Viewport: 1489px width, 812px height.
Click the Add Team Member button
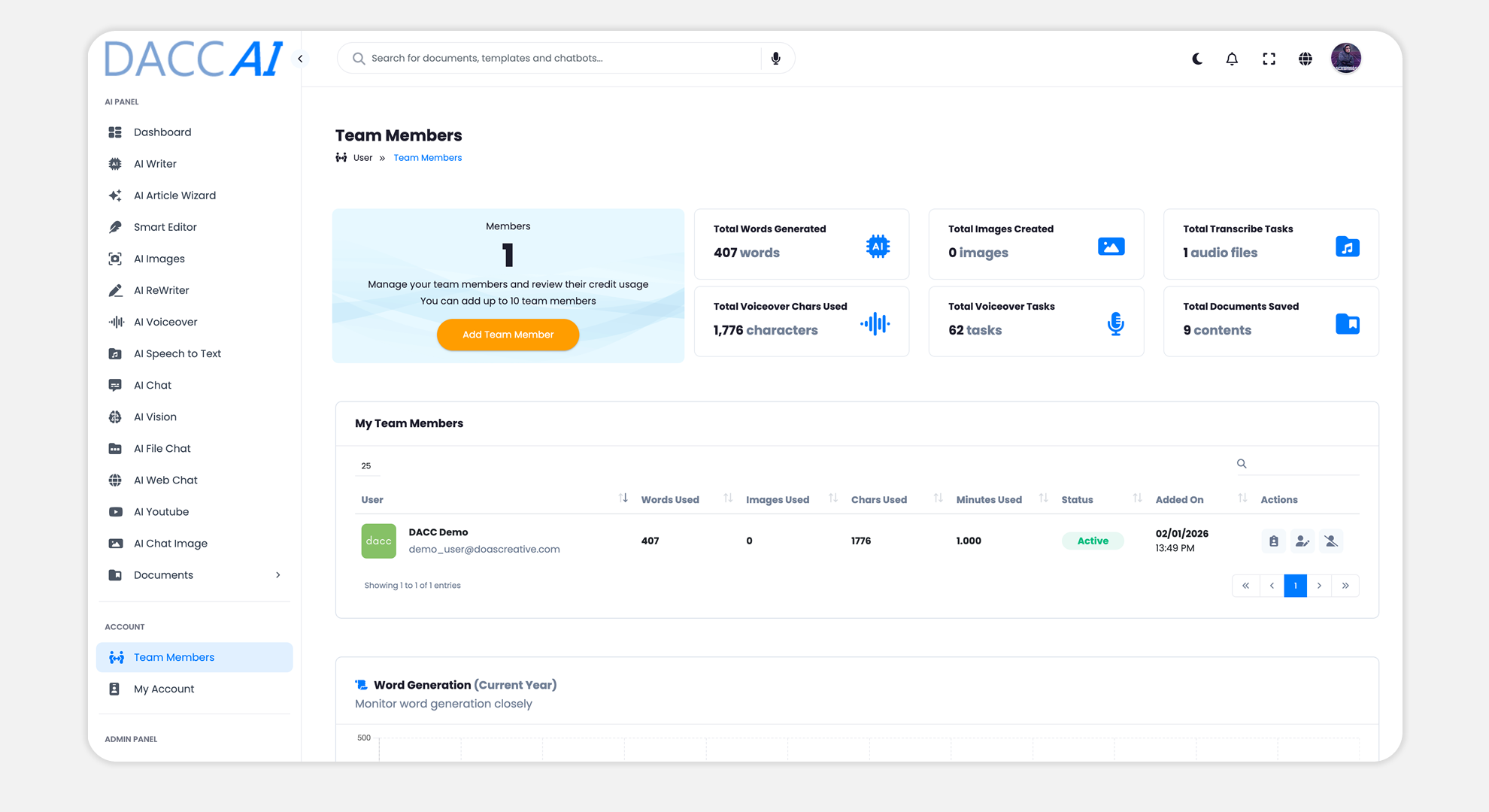tap(508, 335)
